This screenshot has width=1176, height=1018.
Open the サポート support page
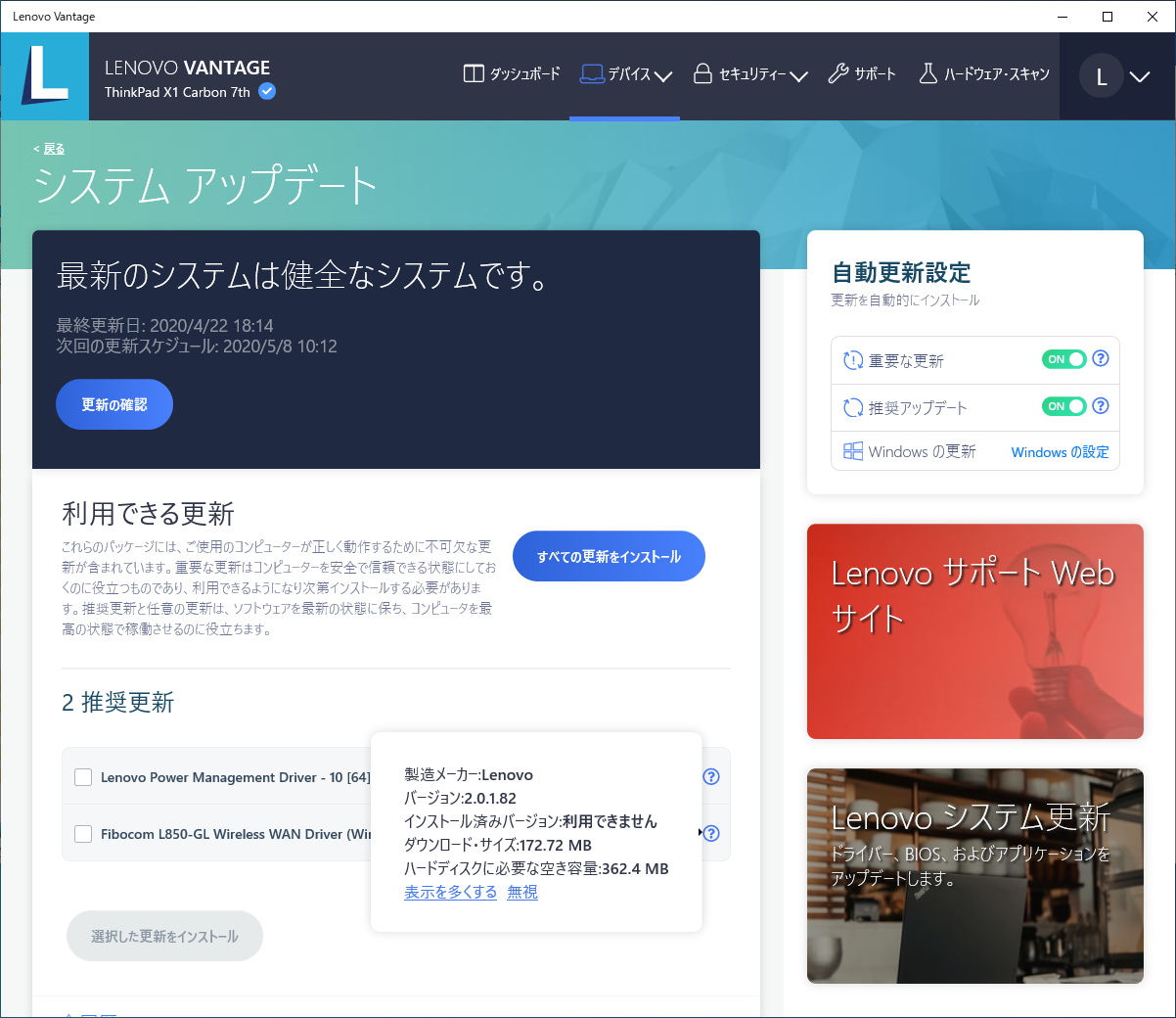[x=862, y=74]
